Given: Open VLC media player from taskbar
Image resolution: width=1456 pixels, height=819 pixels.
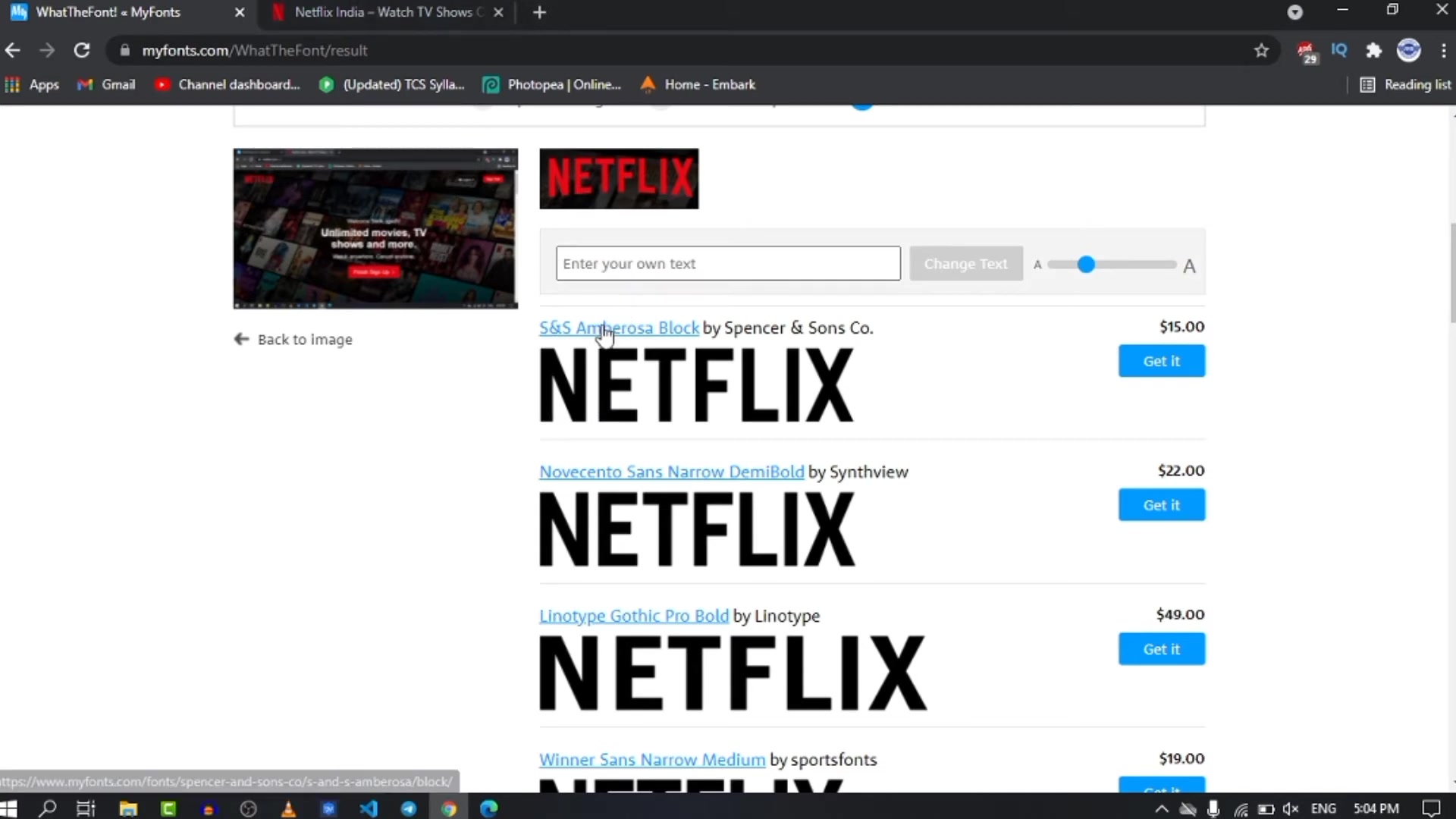Looking at the screenshot, I should click(x=288, y=808).
